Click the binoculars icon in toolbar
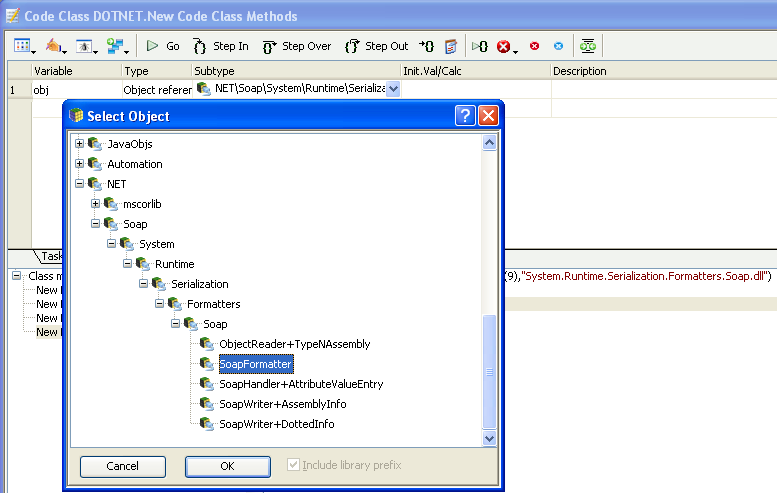Viewport: 777px width, 493px height. pos(588,46)
